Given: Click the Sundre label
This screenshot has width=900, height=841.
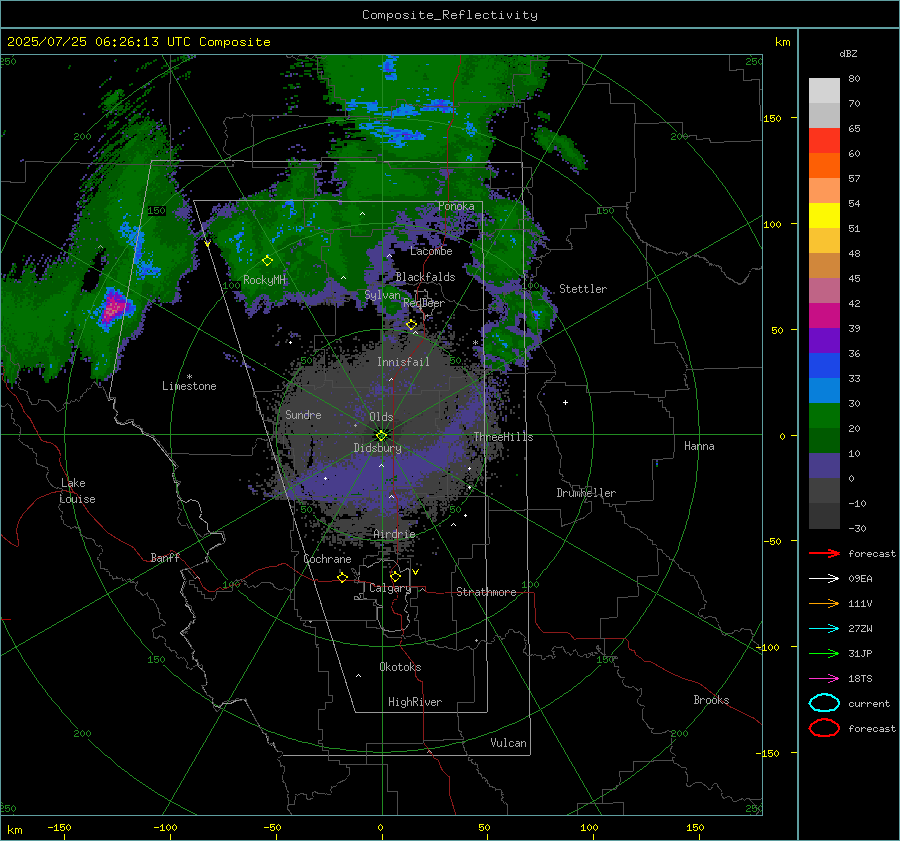Looking at the screenshot, I should coord(303,414).
